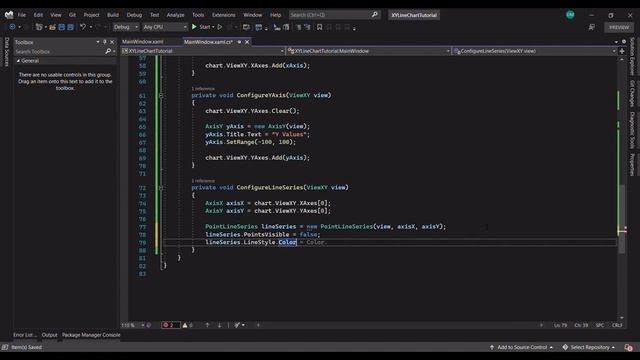Click the CRLF line ending indicator

pos(617,325)
